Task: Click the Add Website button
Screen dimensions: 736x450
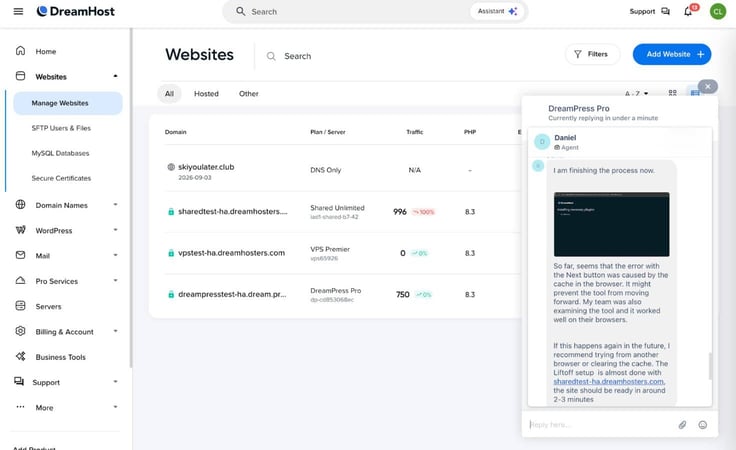Action: [x=672, y=54]
